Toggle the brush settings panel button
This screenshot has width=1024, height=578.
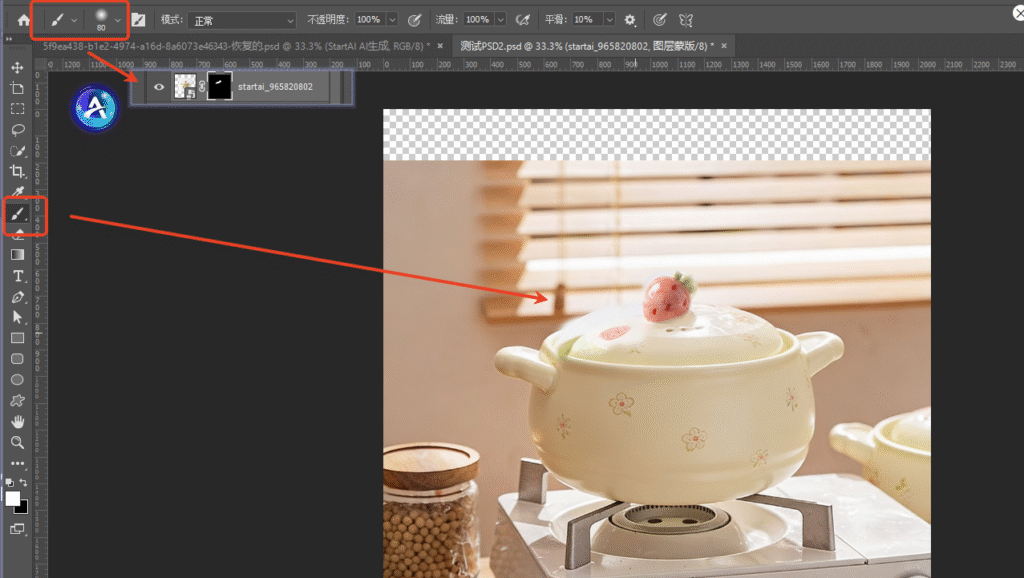[138, 20]
